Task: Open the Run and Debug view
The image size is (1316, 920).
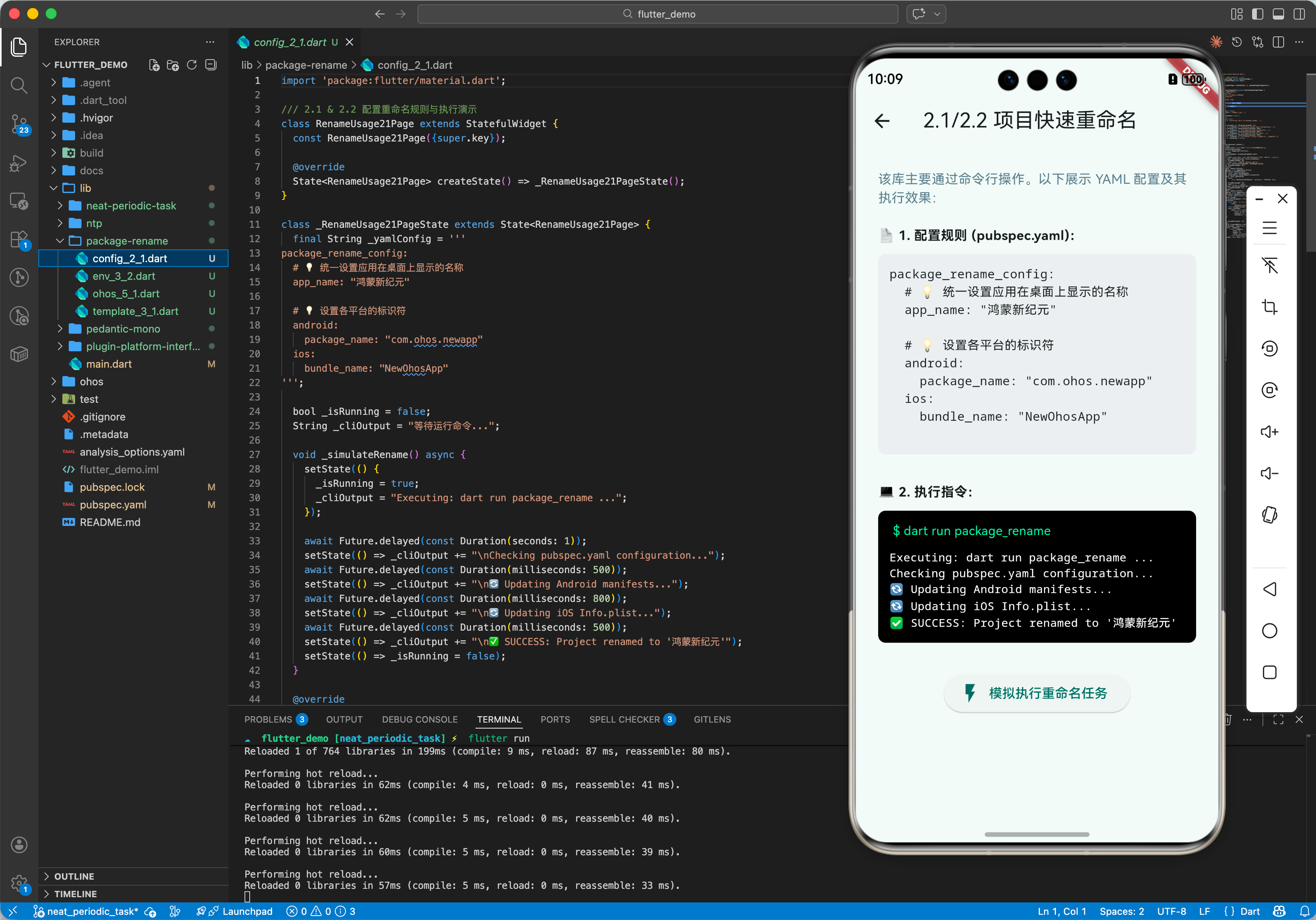Action: (19, 163)
